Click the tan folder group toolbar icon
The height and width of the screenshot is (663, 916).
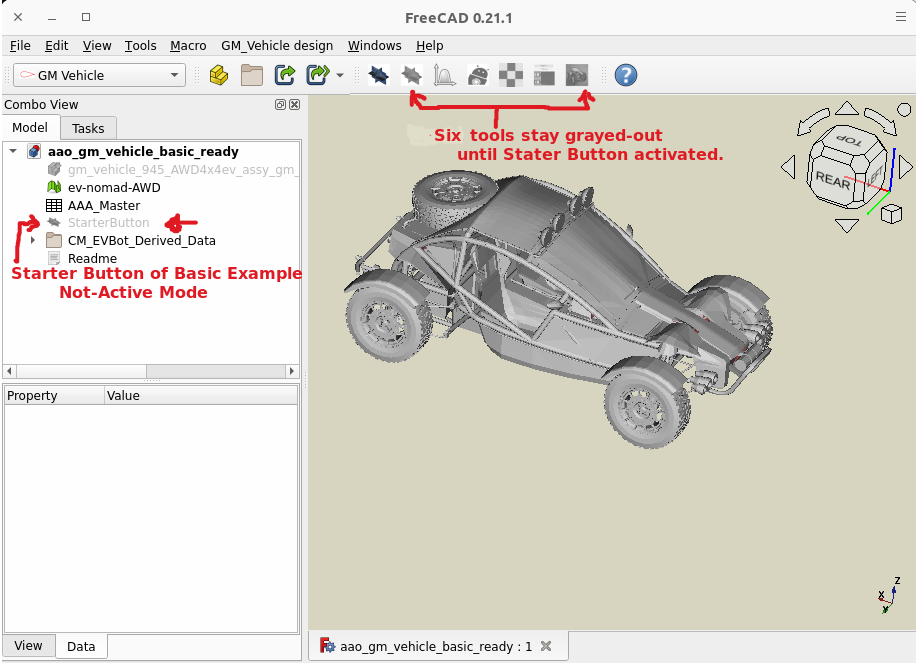(x=252, y=75)
